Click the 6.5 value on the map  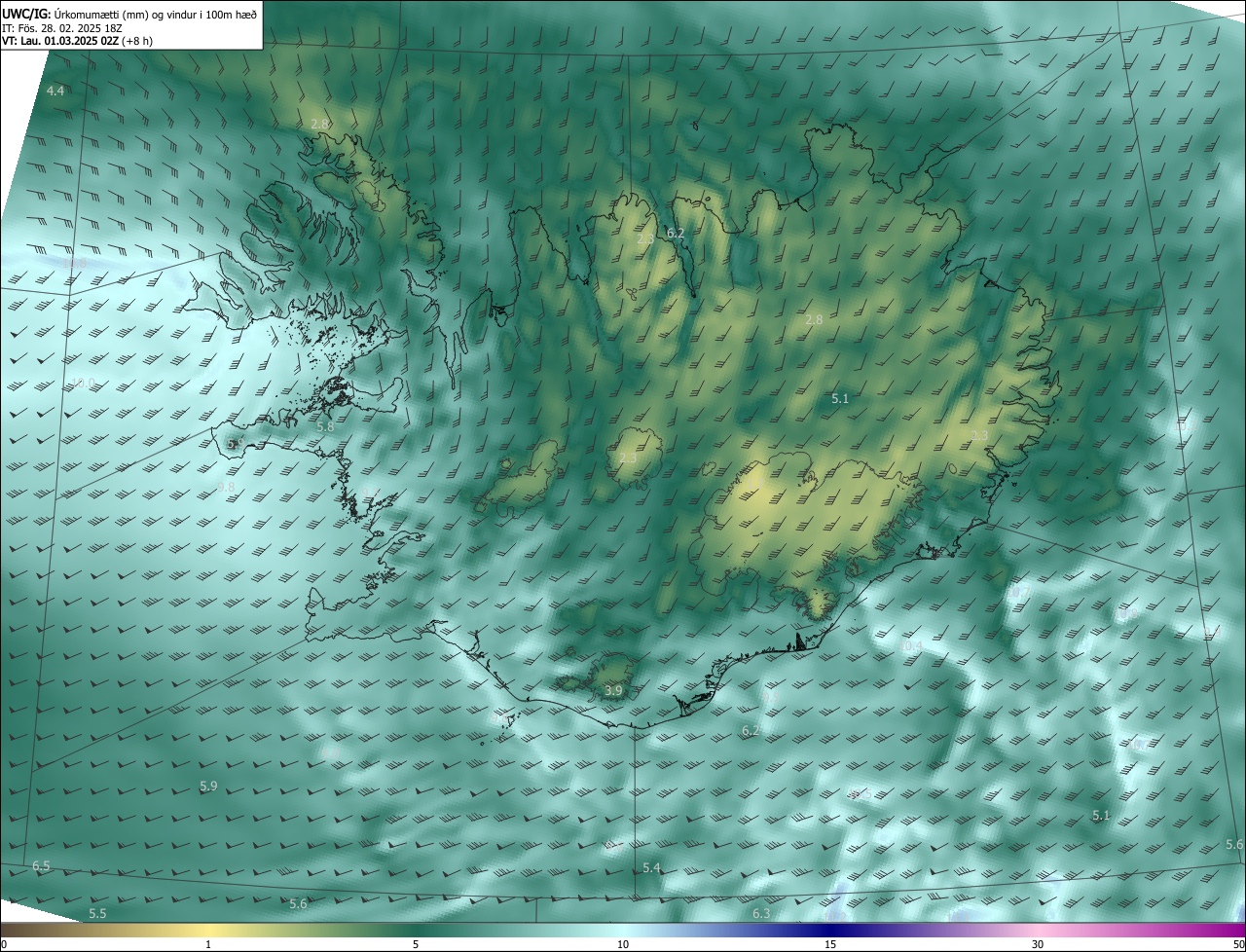click(x=41, y=866)
